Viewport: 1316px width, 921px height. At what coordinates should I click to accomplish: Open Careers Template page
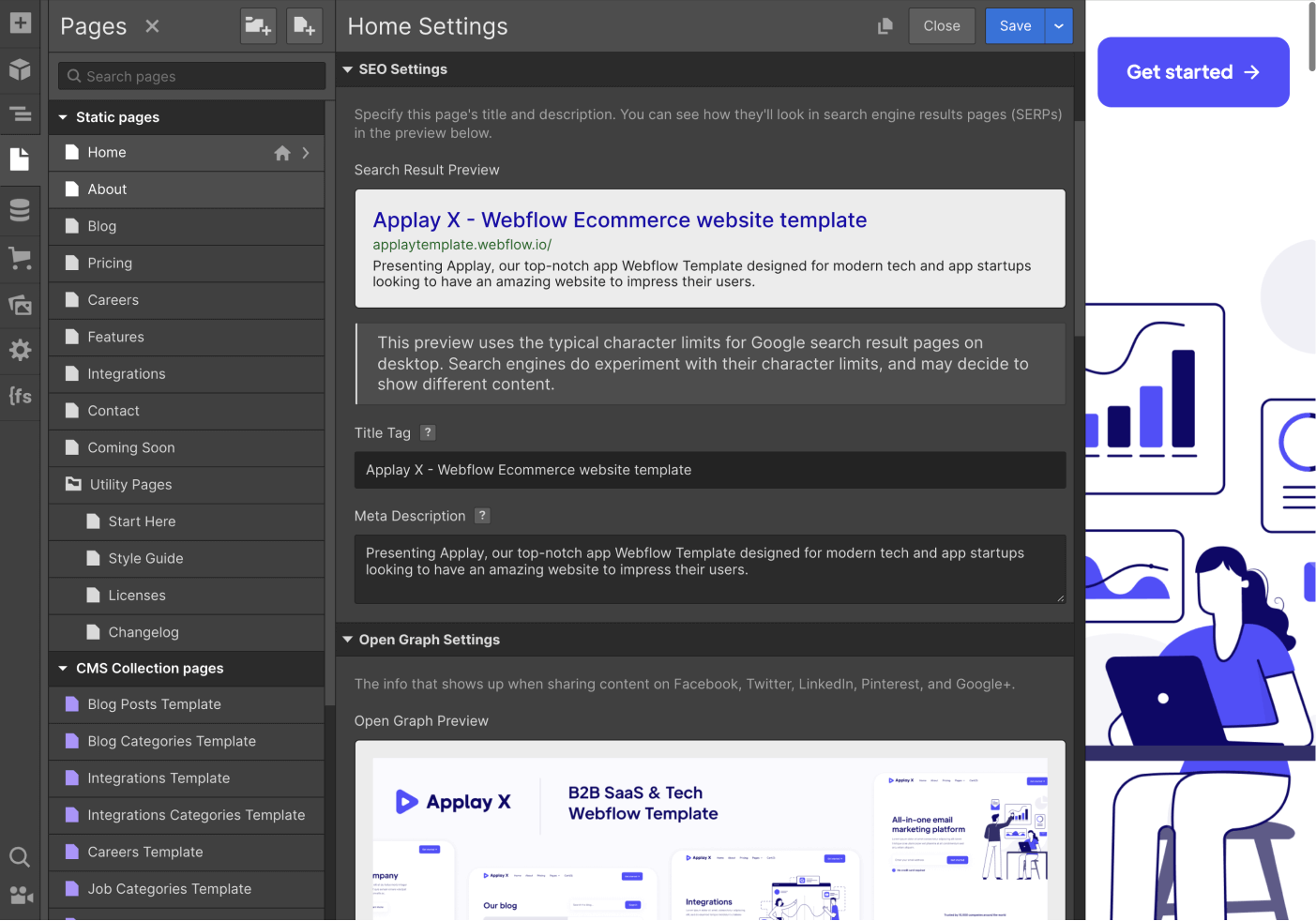187,852
